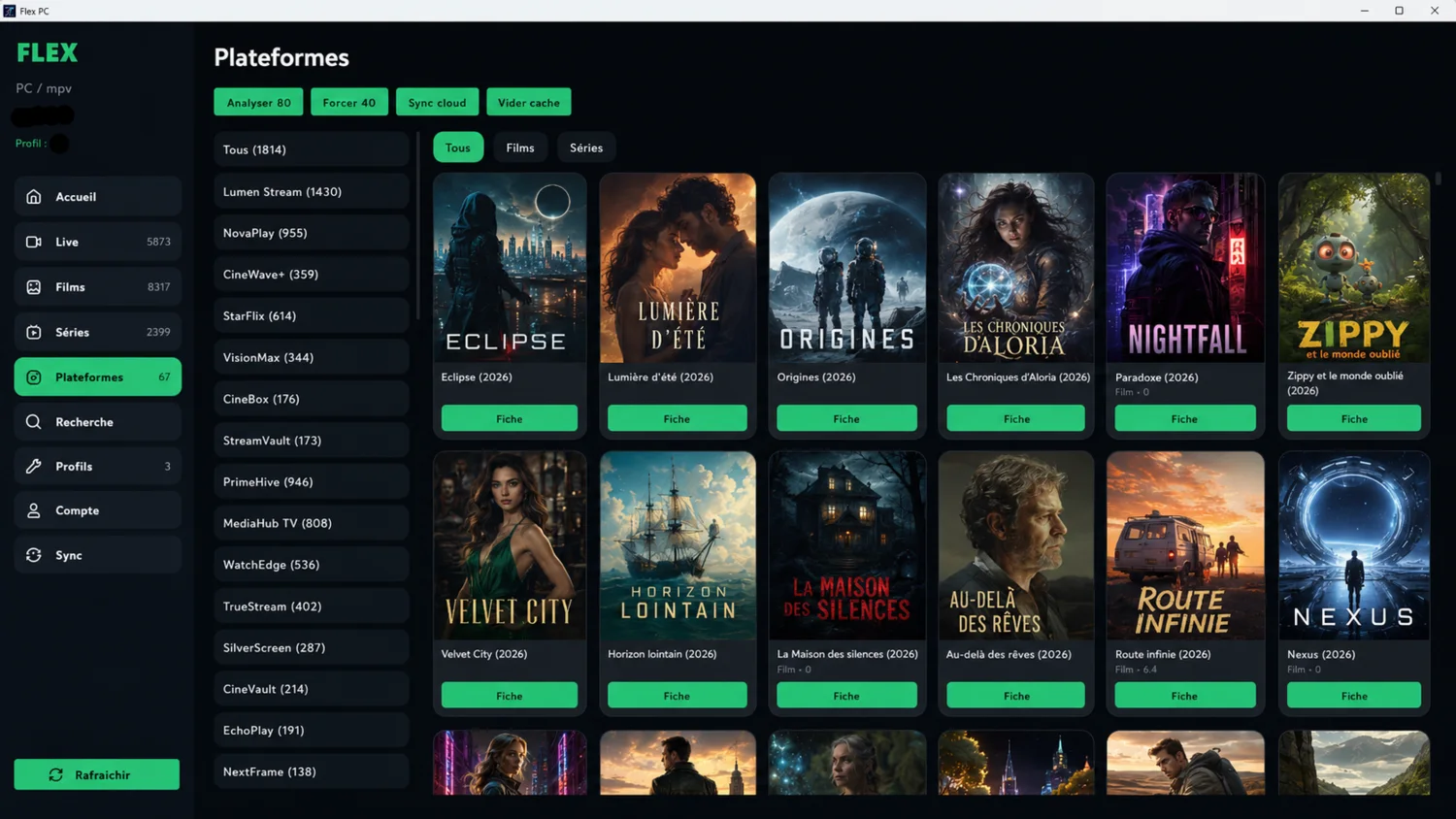Select StreamVault (173) platform

(x=312, y=441)
